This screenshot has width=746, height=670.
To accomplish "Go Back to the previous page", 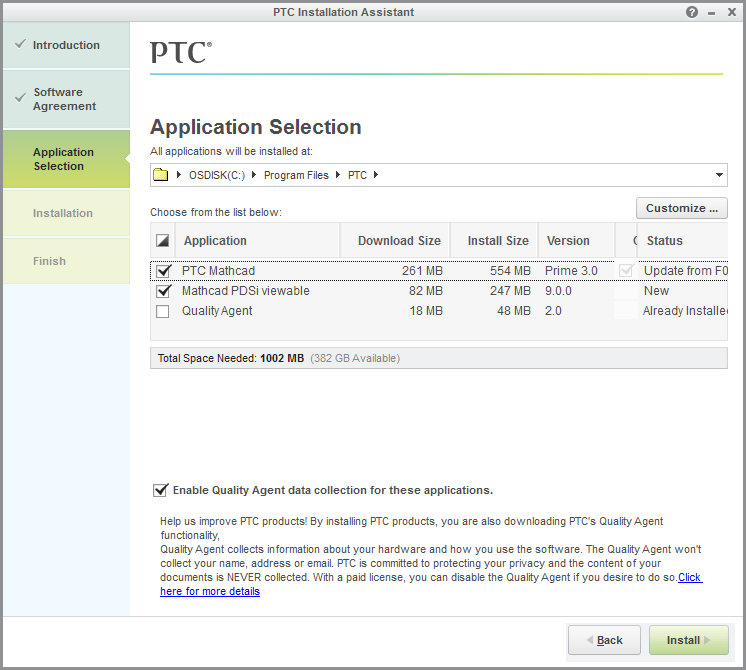I will tap(604, 640).
